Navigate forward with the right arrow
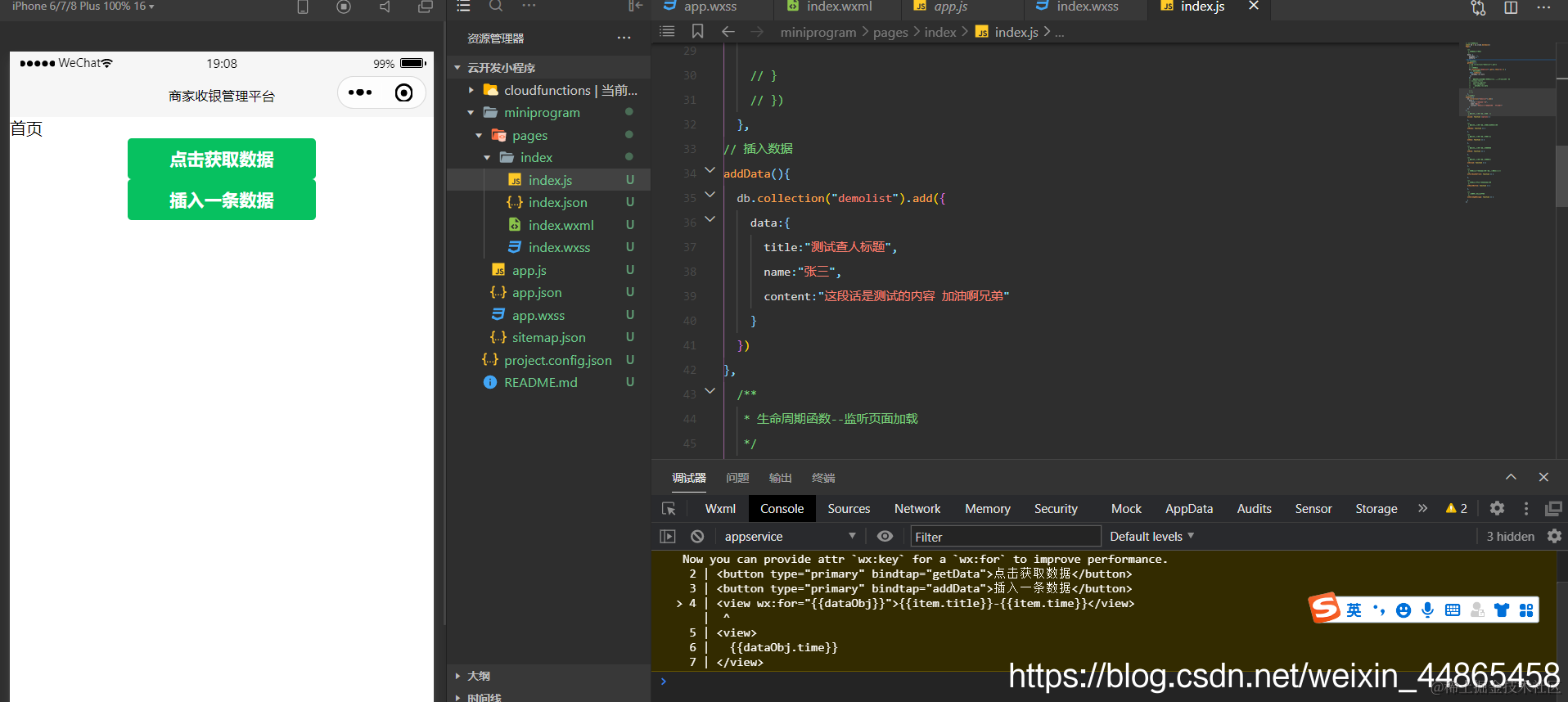The height and width of the screenshot is (702, 1568). coord(757,31)
